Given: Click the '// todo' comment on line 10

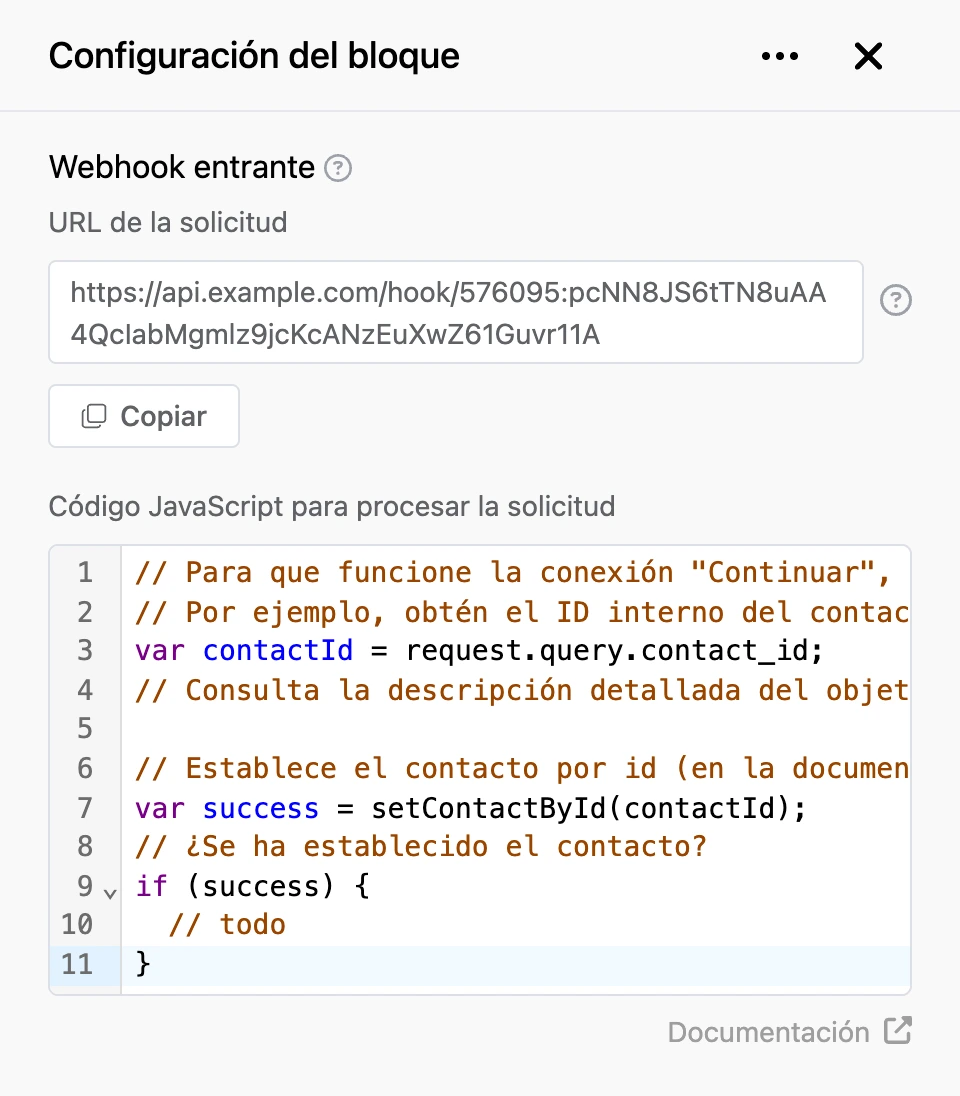Looking at the screenshot, I should pyautogui.click(x=227, y=924).
